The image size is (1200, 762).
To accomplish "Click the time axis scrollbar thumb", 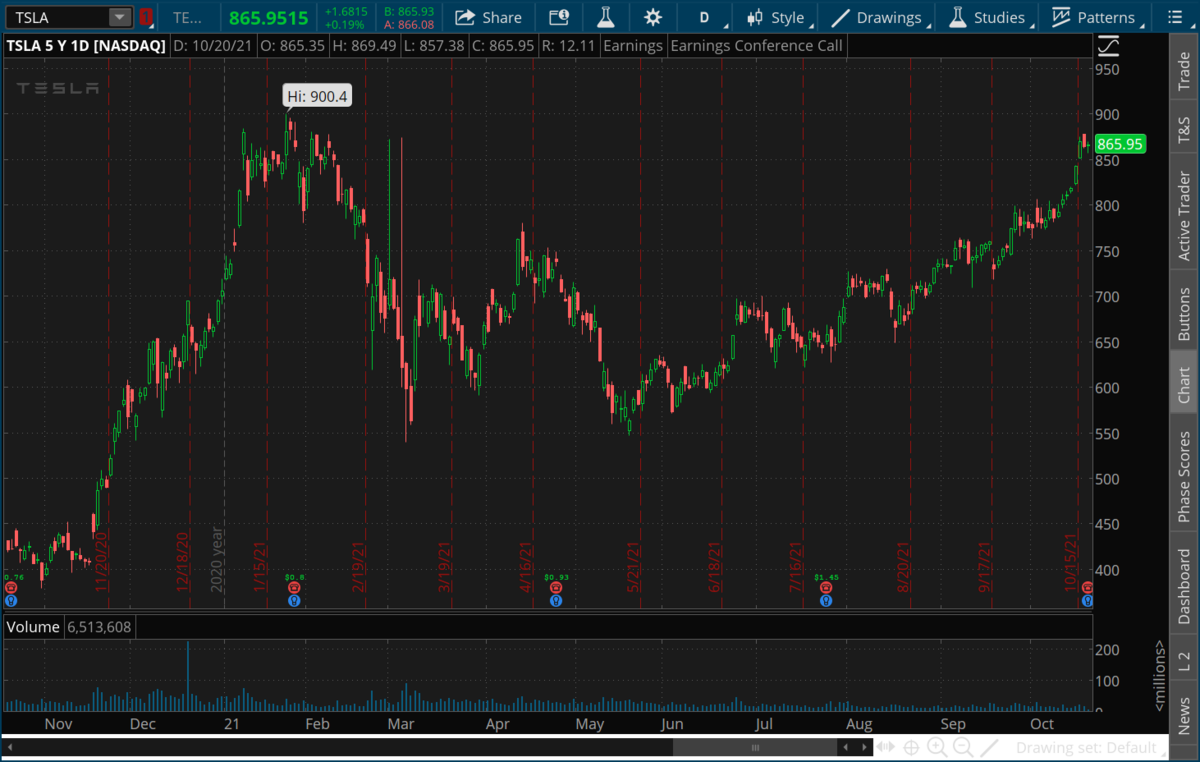I will point(755,747).
